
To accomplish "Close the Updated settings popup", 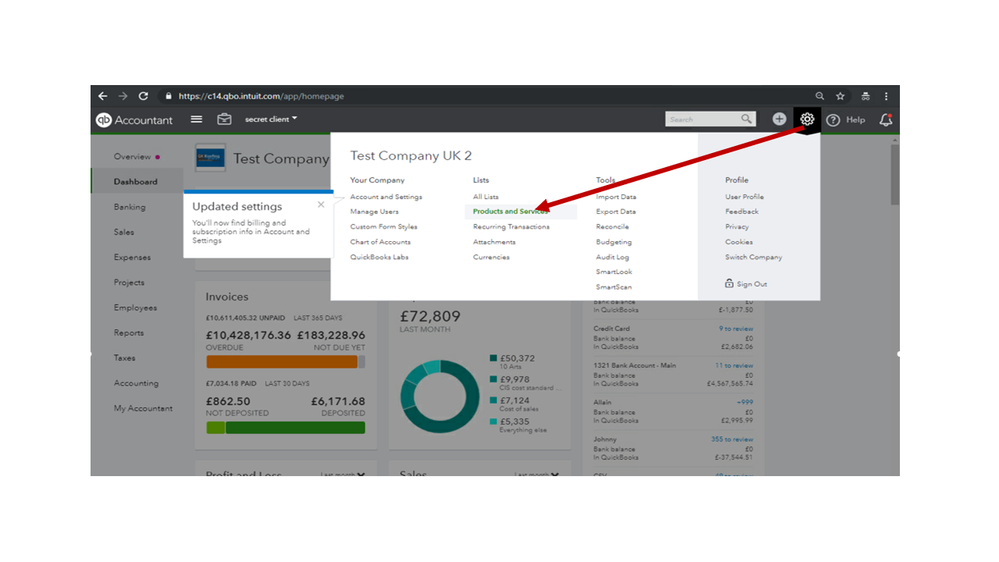I will [x=321, y=205].
